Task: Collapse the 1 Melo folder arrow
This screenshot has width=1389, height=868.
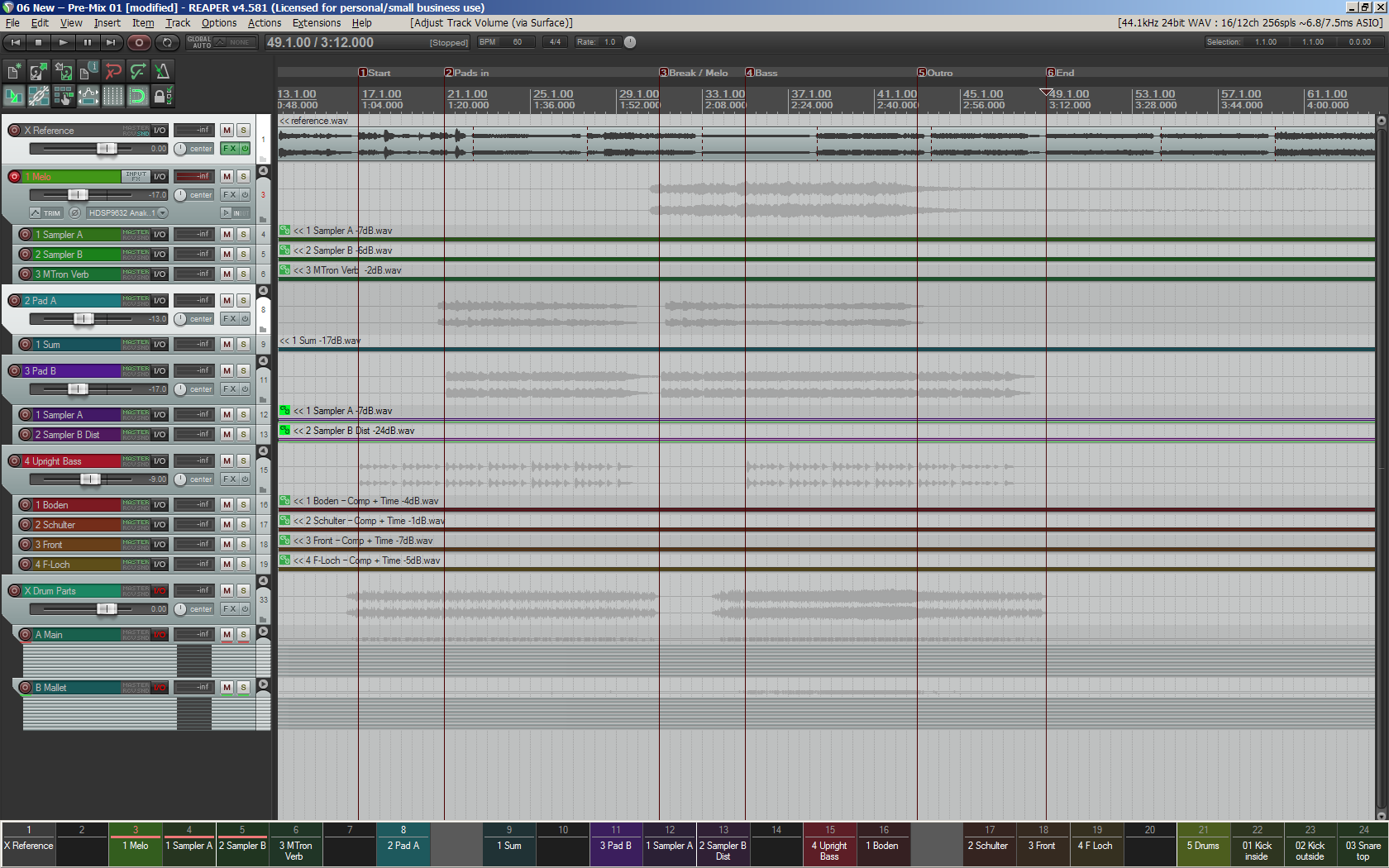Action: tap(263, 171)
